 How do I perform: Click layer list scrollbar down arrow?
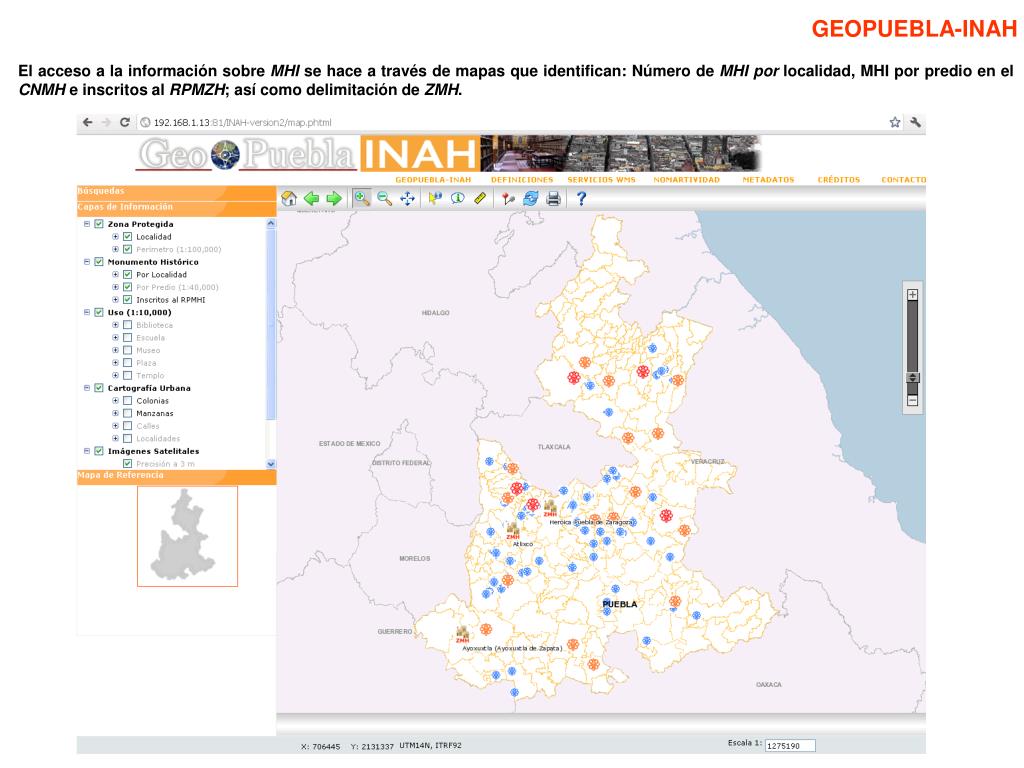pos(271,464)
